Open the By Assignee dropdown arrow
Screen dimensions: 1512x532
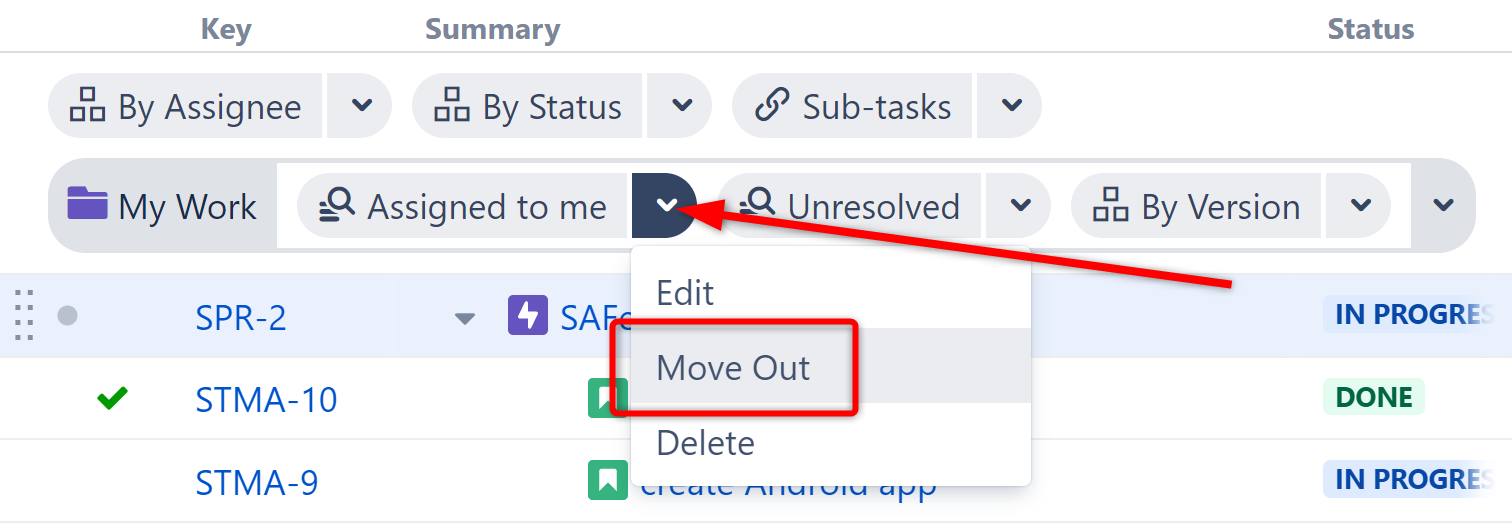pos(361,106)
